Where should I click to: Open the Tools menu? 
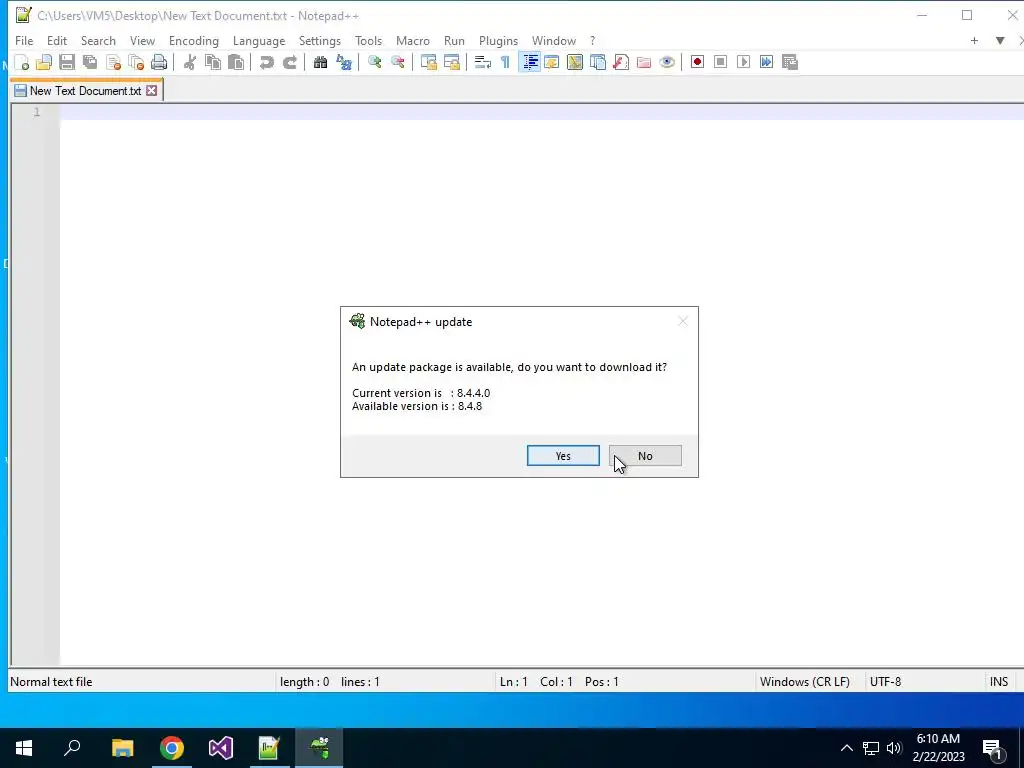(368, 40)
